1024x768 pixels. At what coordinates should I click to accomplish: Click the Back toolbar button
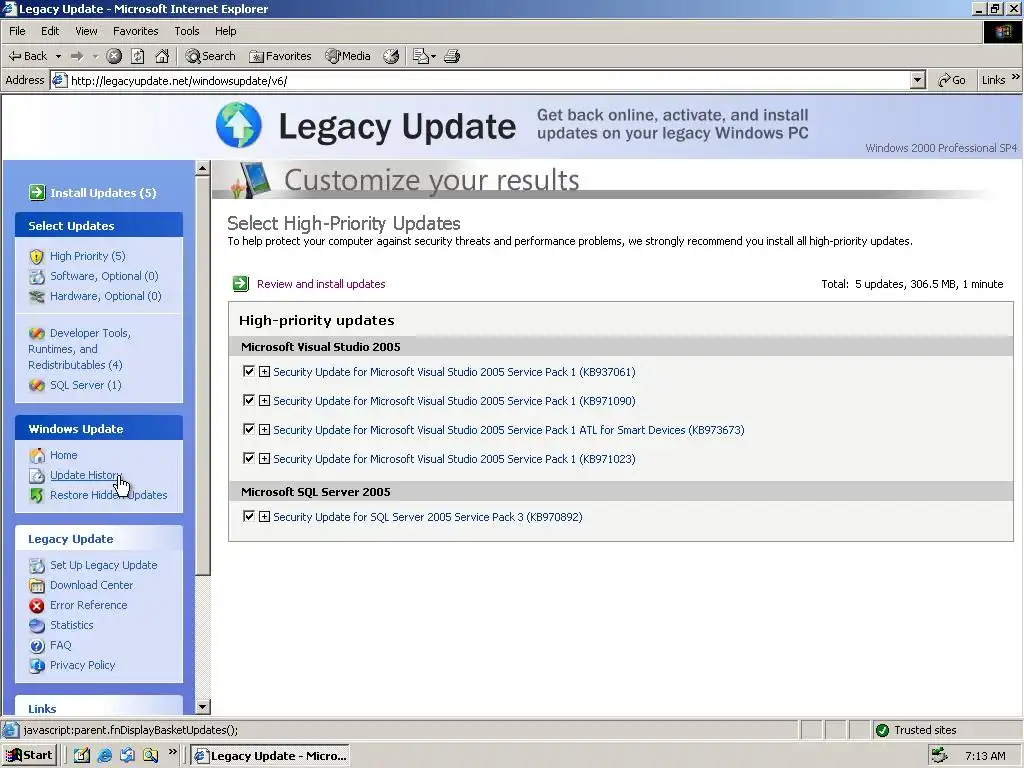coord(27,56)
